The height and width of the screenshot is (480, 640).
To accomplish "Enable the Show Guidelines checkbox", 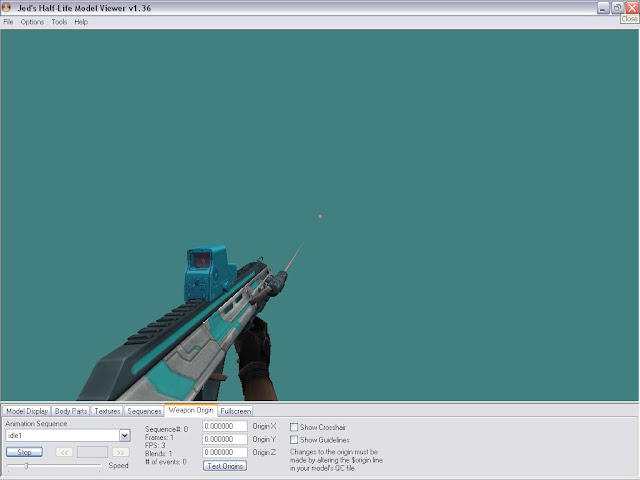I will (294, 440).
